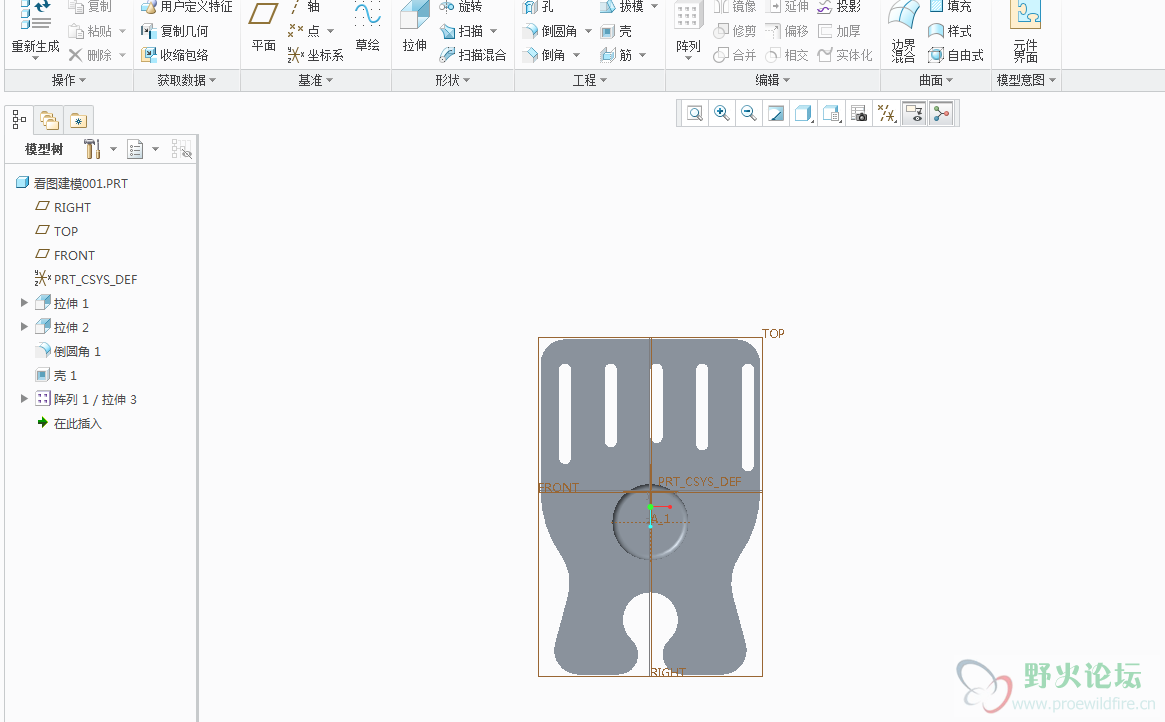Image resolution: width=1165 pixels, height=722 pixels.
Task: Open the 点 (Point) dropdown arrow
Action: (x=331, y=31)
